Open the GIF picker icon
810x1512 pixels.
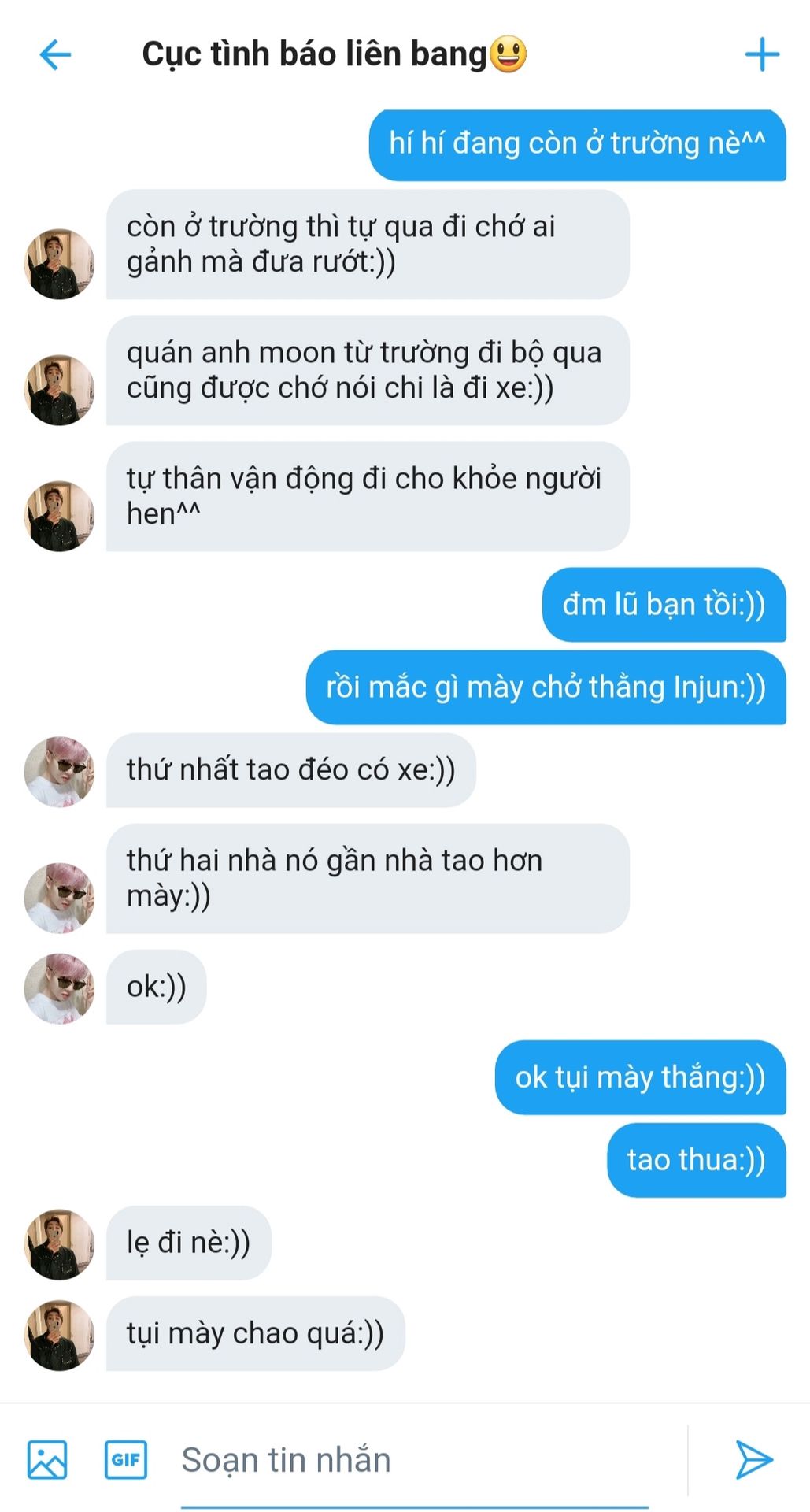(126, 1459)
